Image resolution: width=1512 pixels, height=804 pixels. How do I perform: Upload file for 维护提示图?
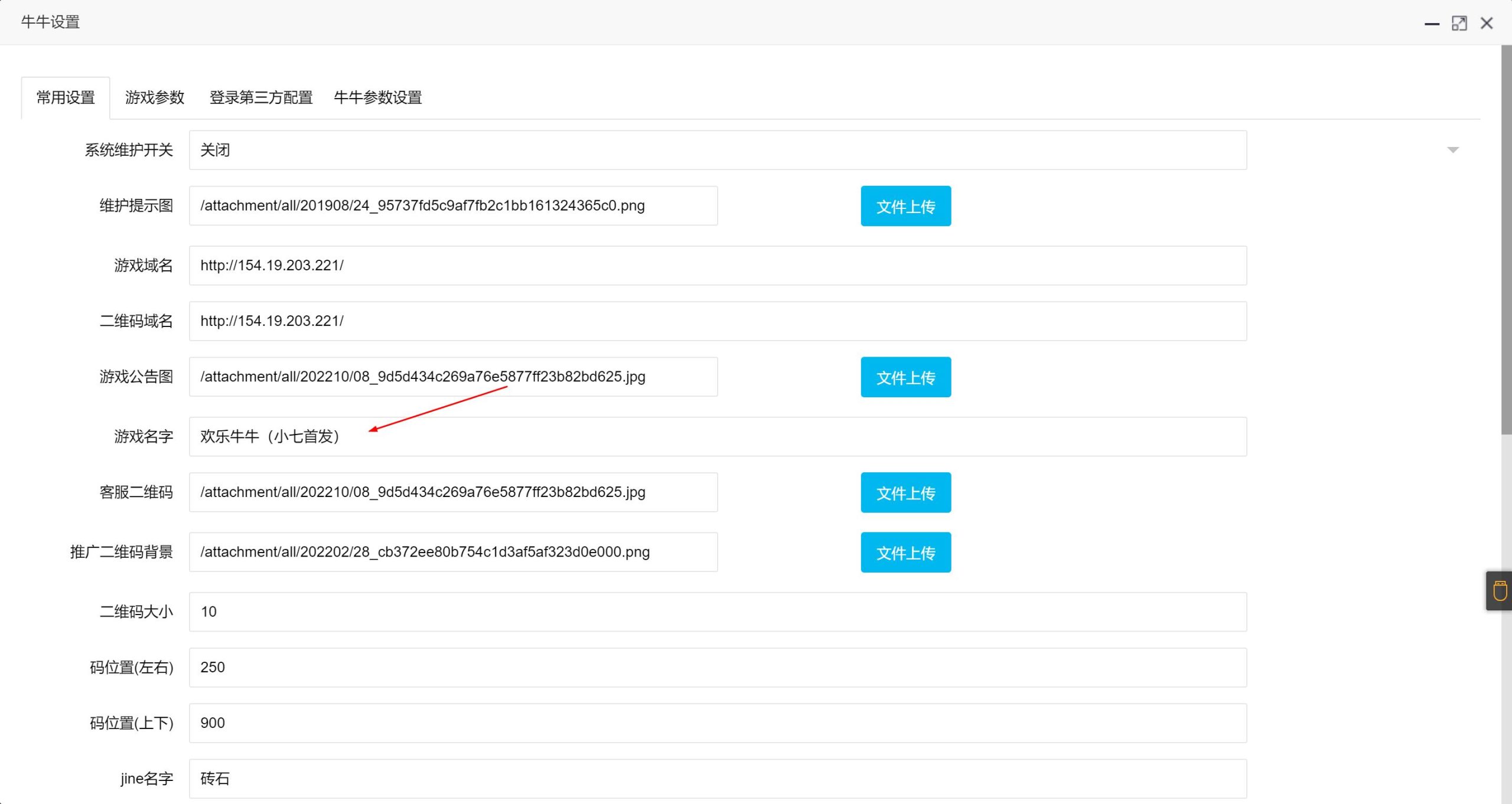pyautogui.click(x=905, y=206)
